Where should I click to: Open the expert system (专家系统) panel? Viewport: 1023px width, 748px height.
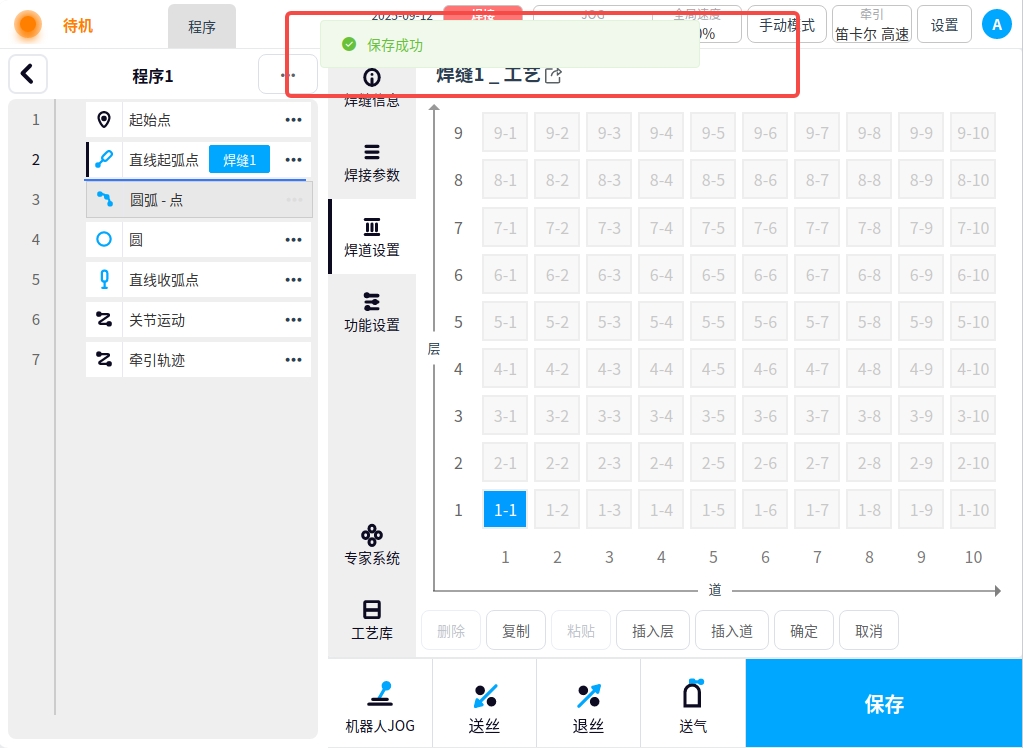tap(372, 544)
